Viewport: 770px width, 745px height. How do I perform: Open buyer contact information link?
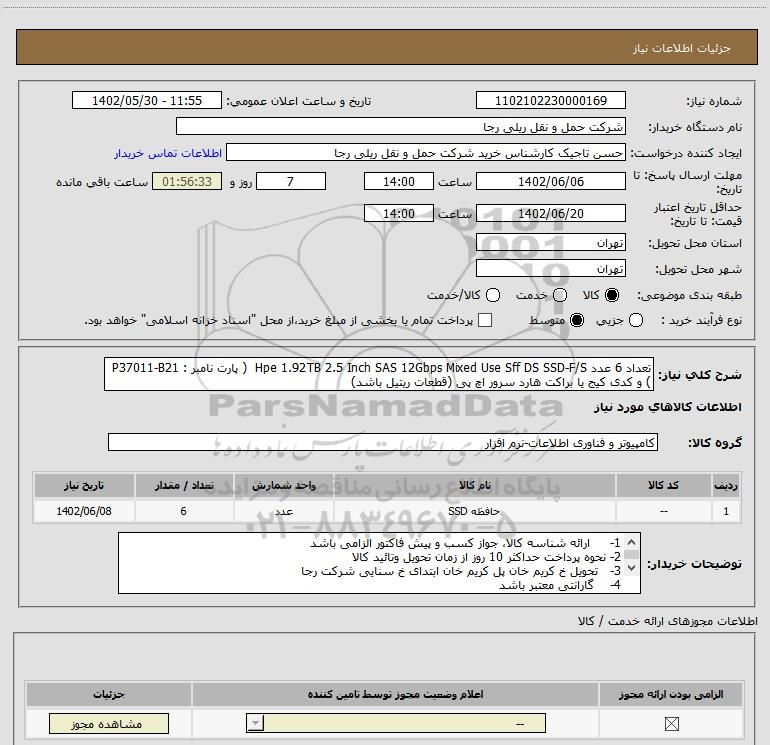point(168,153)
